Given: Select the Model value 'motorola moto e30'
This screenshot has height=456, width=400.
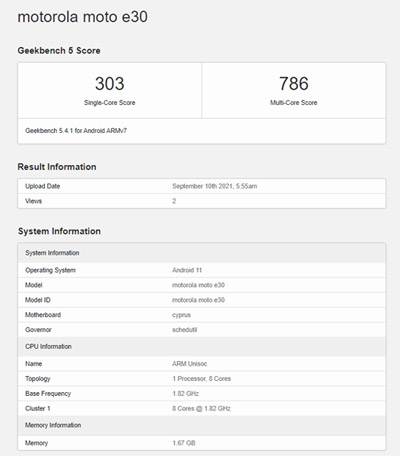Looking at the screenshot, I should pos(198,285).
